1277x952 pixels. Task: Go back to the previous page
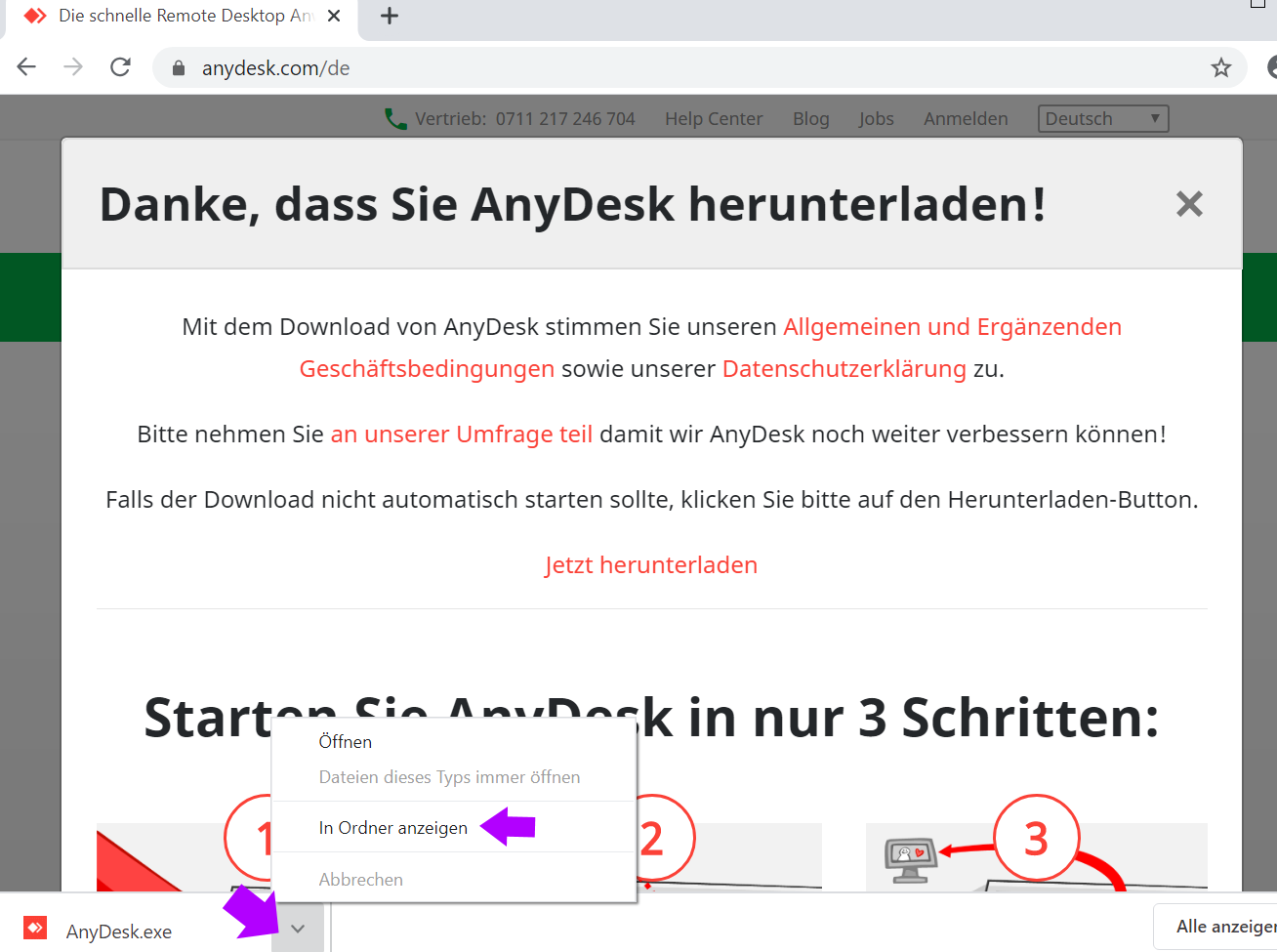point(26,67)
